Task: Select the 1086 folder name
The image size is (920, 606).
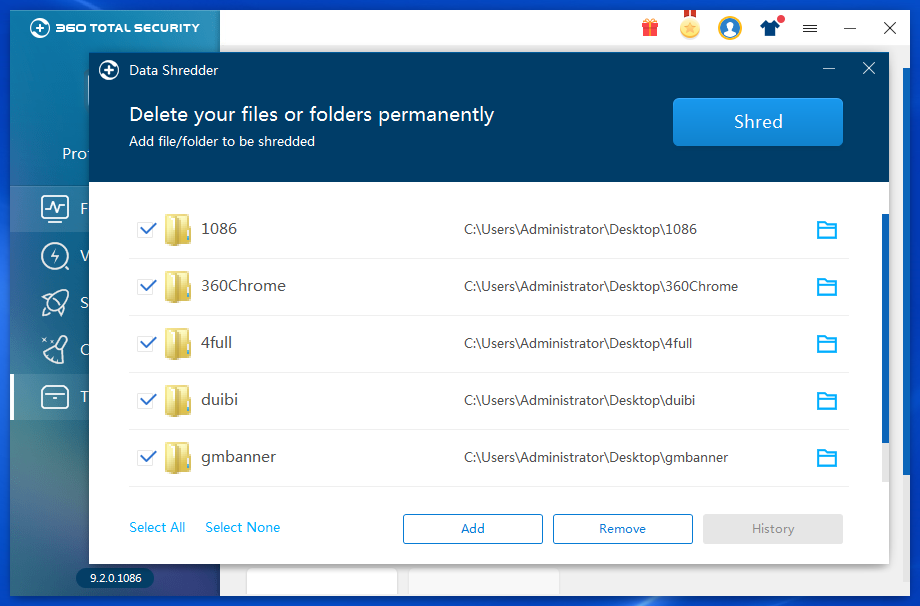Action: point(219,229)
